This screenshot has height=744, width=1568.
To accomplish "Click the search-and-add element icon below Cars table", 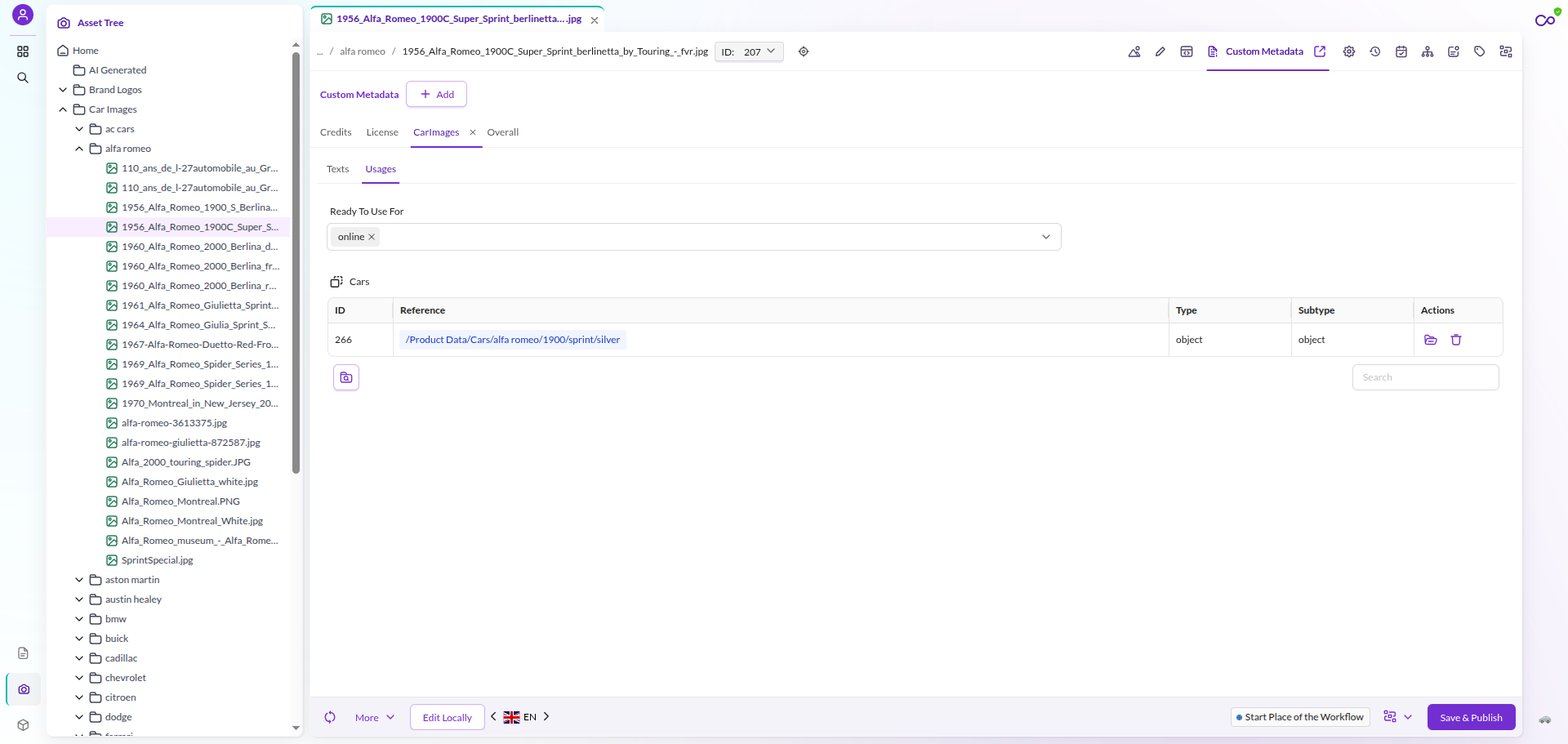I will coord(346,377).
